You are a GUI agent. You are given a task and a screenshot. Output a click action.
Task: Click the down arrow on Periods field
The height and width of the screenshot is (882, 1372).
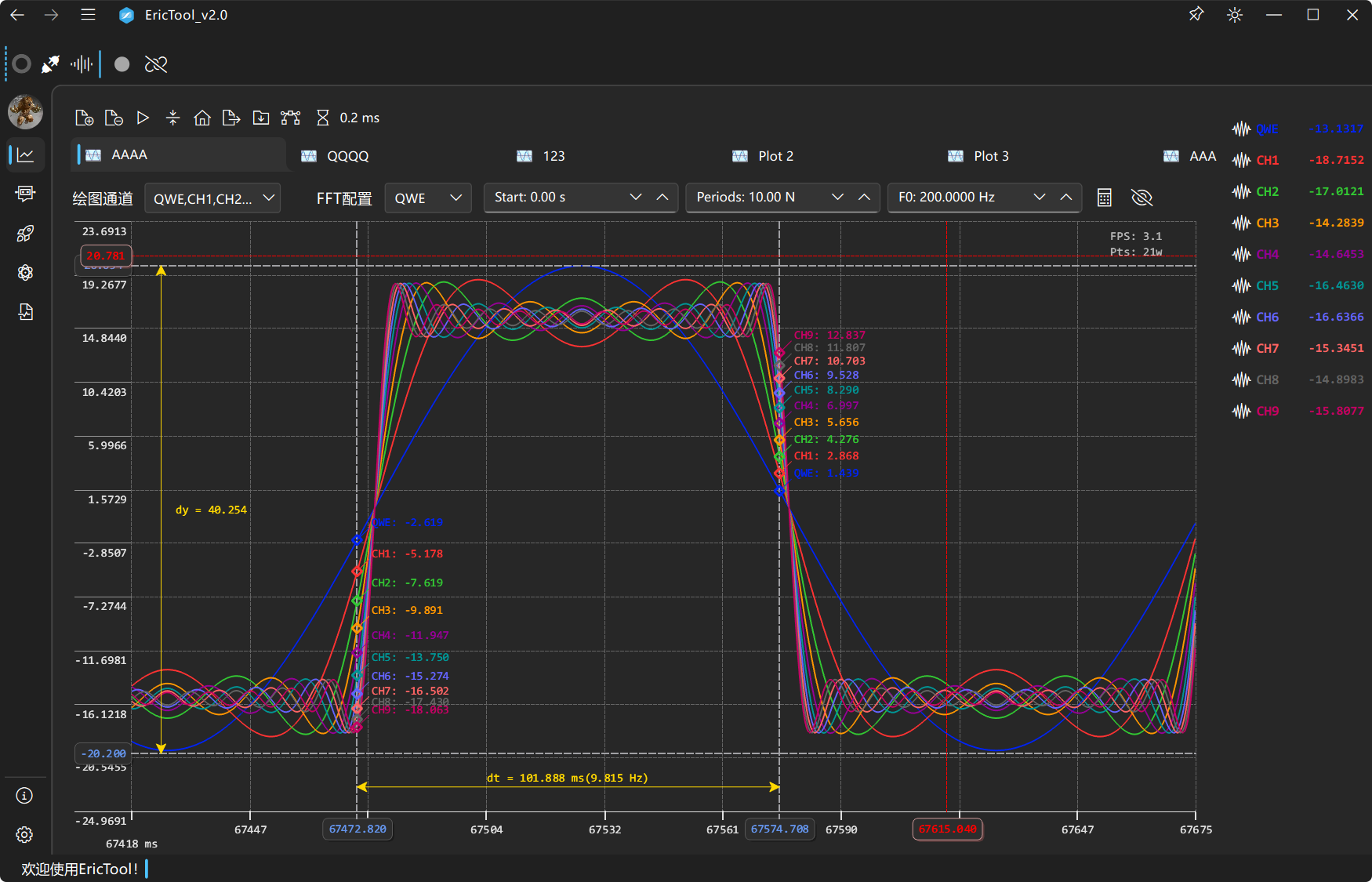pos(837,198)
